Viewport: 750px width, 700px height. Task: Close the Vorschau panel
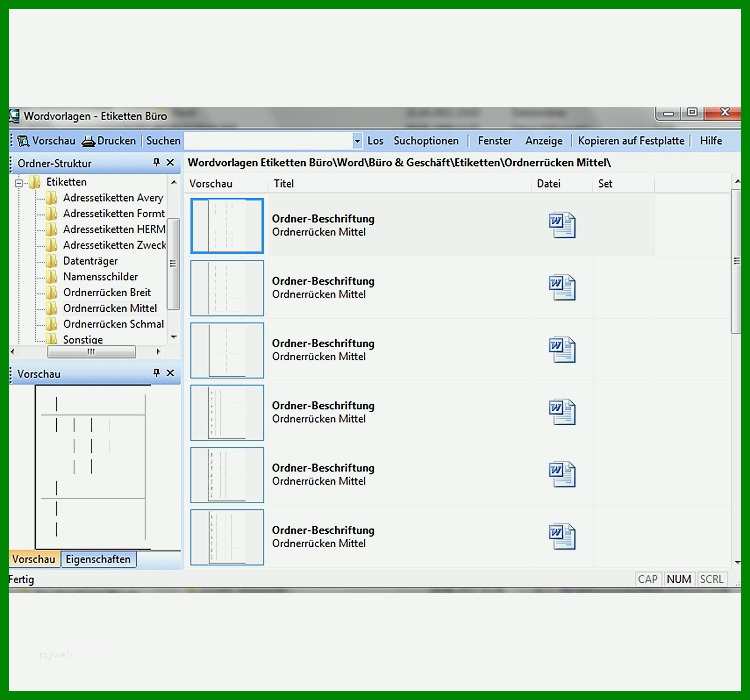(170, 373)
